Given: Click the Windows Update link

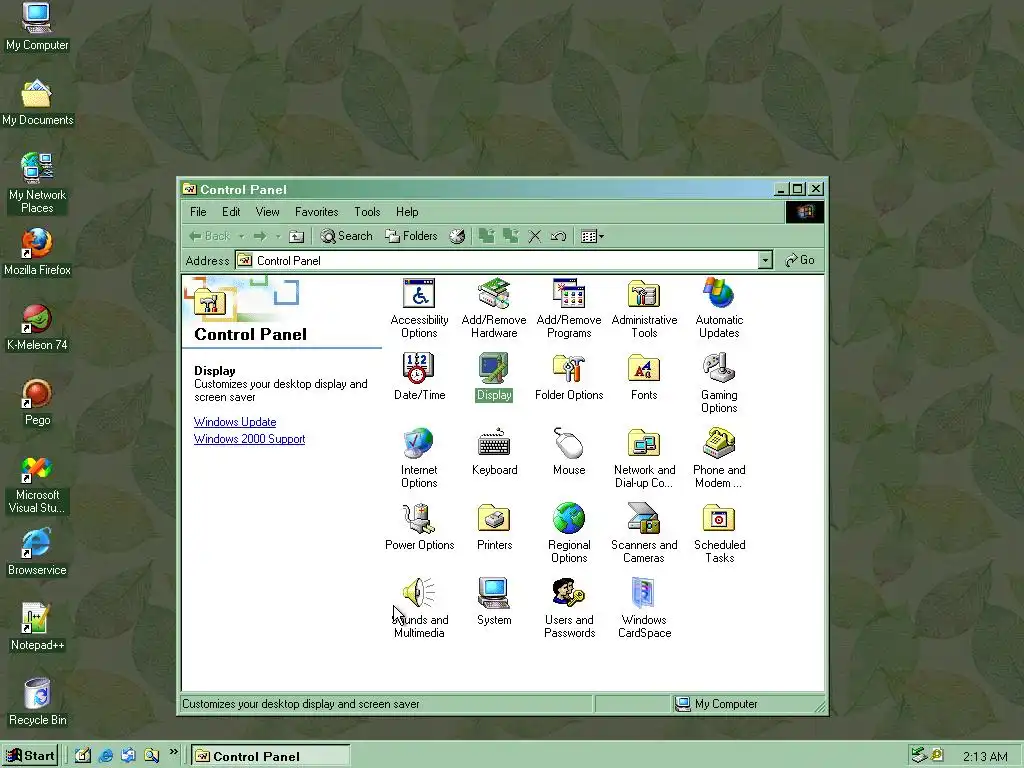Looking at the screenshot, I should tap(235, 422).
